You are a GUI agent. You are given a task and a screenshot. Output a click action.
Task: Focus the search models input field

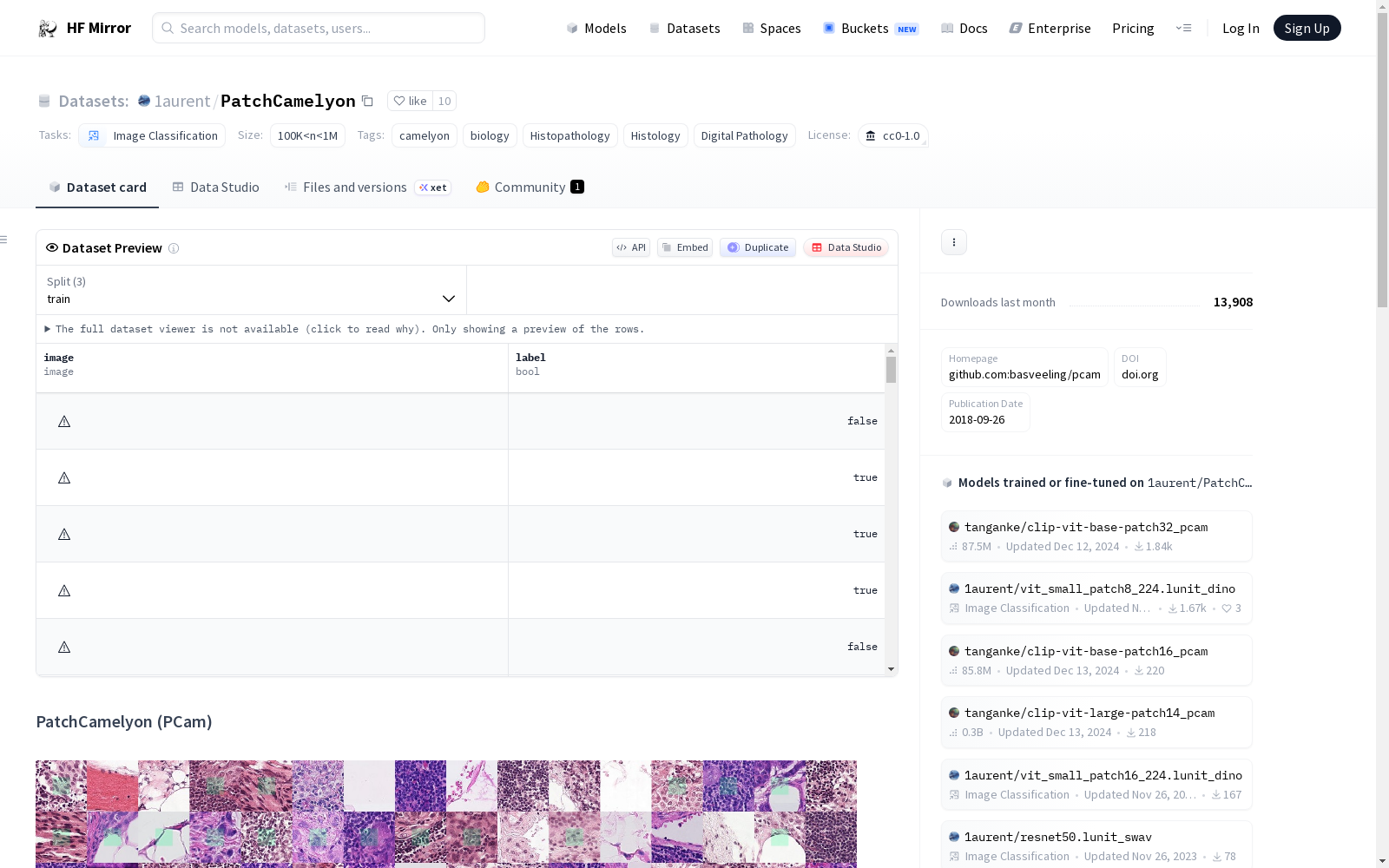tap(319, 28)
